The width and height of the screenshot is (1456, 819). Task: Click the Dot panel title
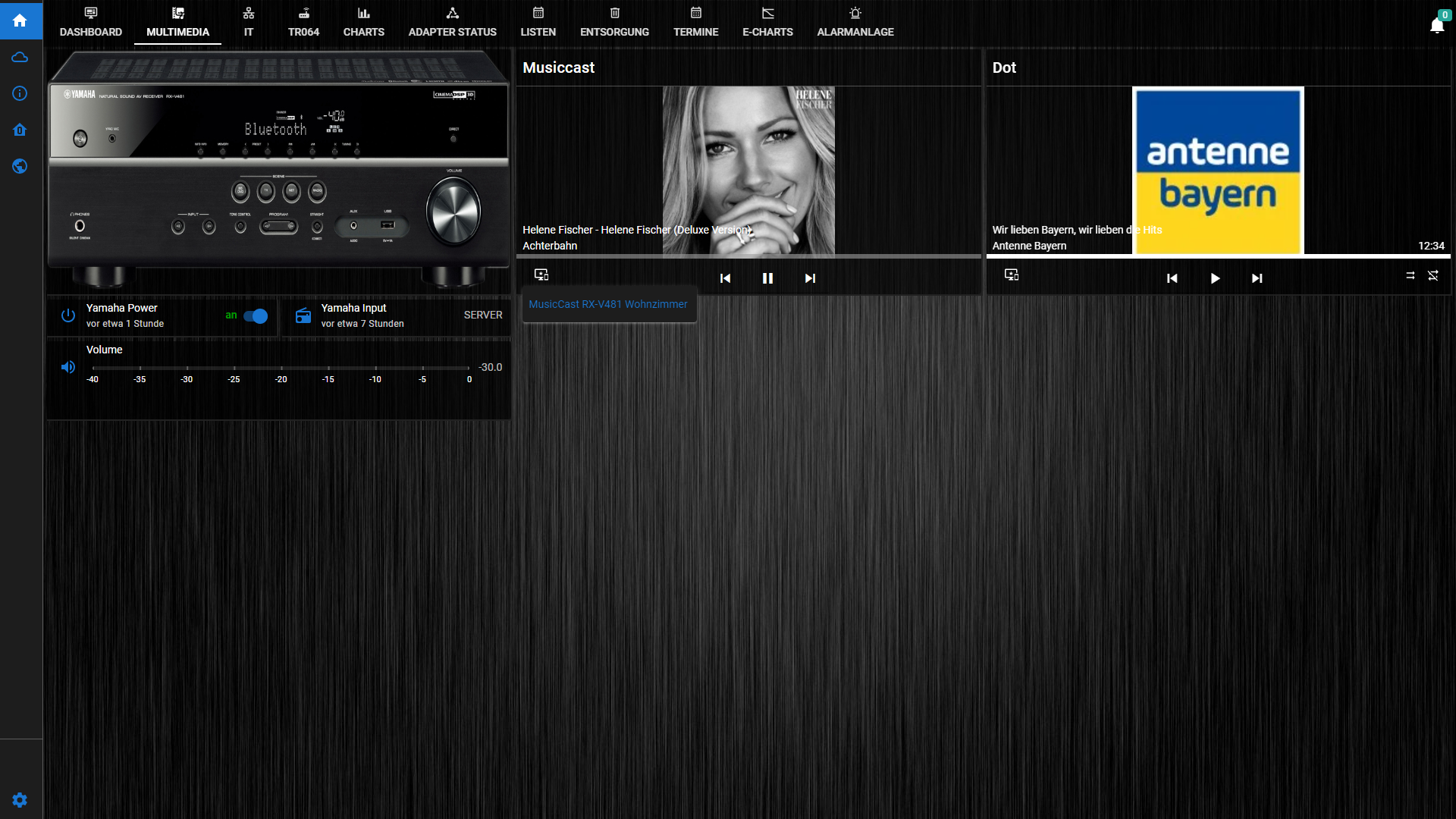point(1004,67)
